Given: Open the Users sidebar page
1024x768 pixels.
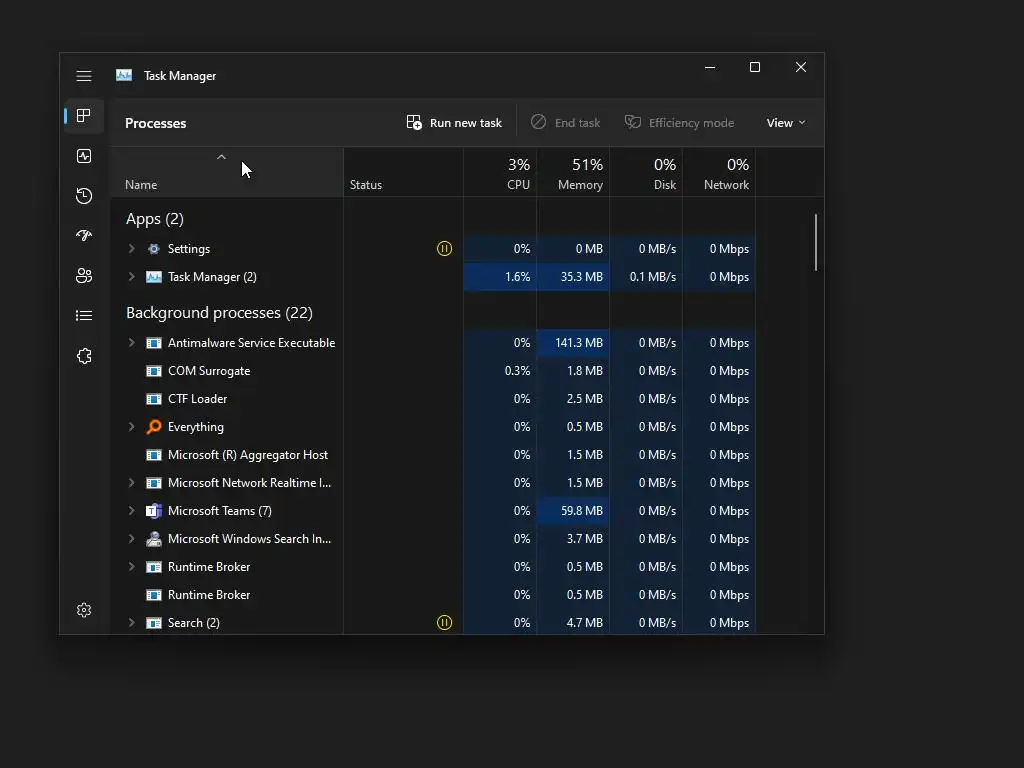Looking at the screenshot, I should pos(84,276).
